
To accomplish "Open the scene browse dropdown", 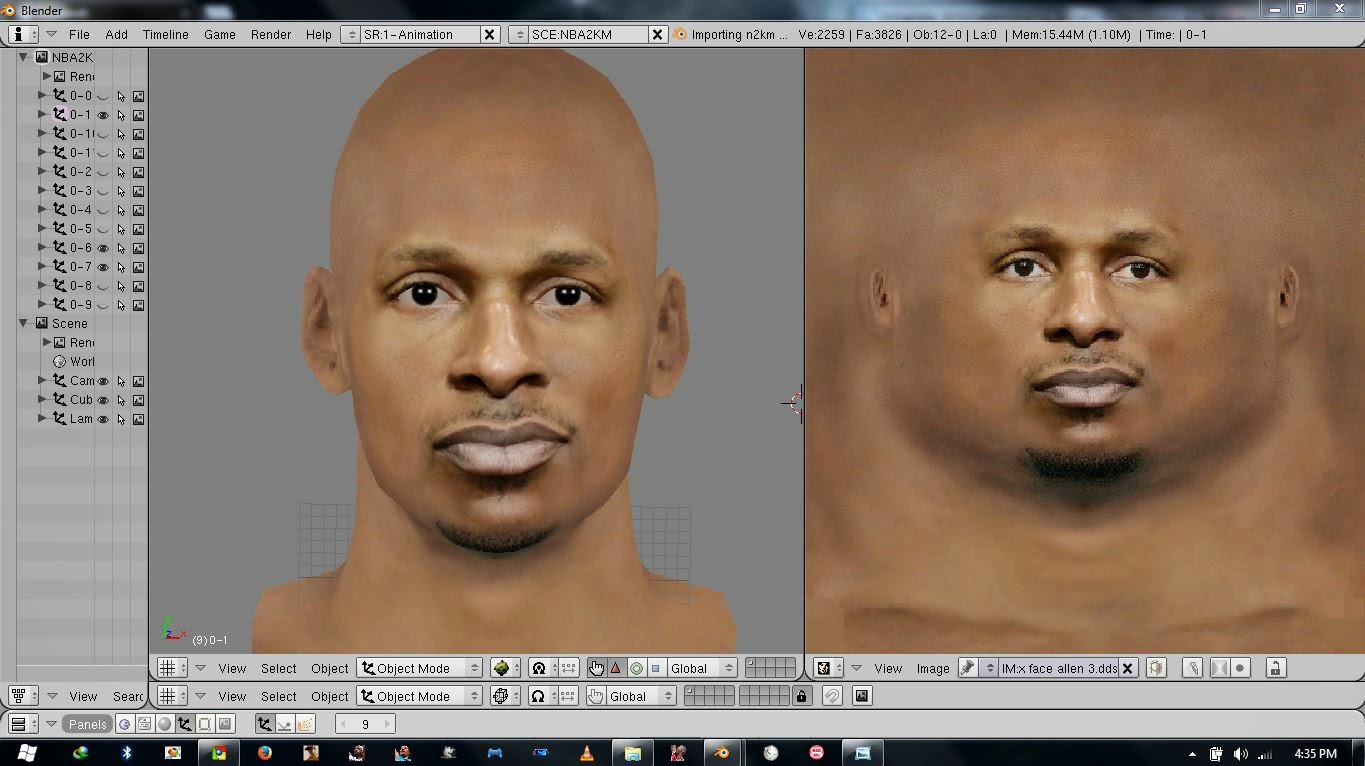I will coord(518,34).
